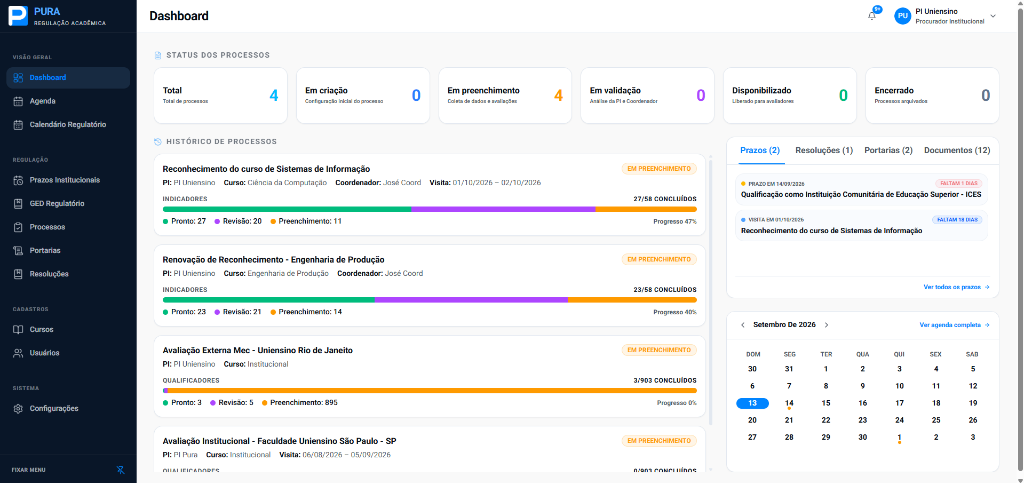Toggle the Fixar Menu pin icon
Image resolution: width=1024 pixels, height=483 pixels.
120,470
